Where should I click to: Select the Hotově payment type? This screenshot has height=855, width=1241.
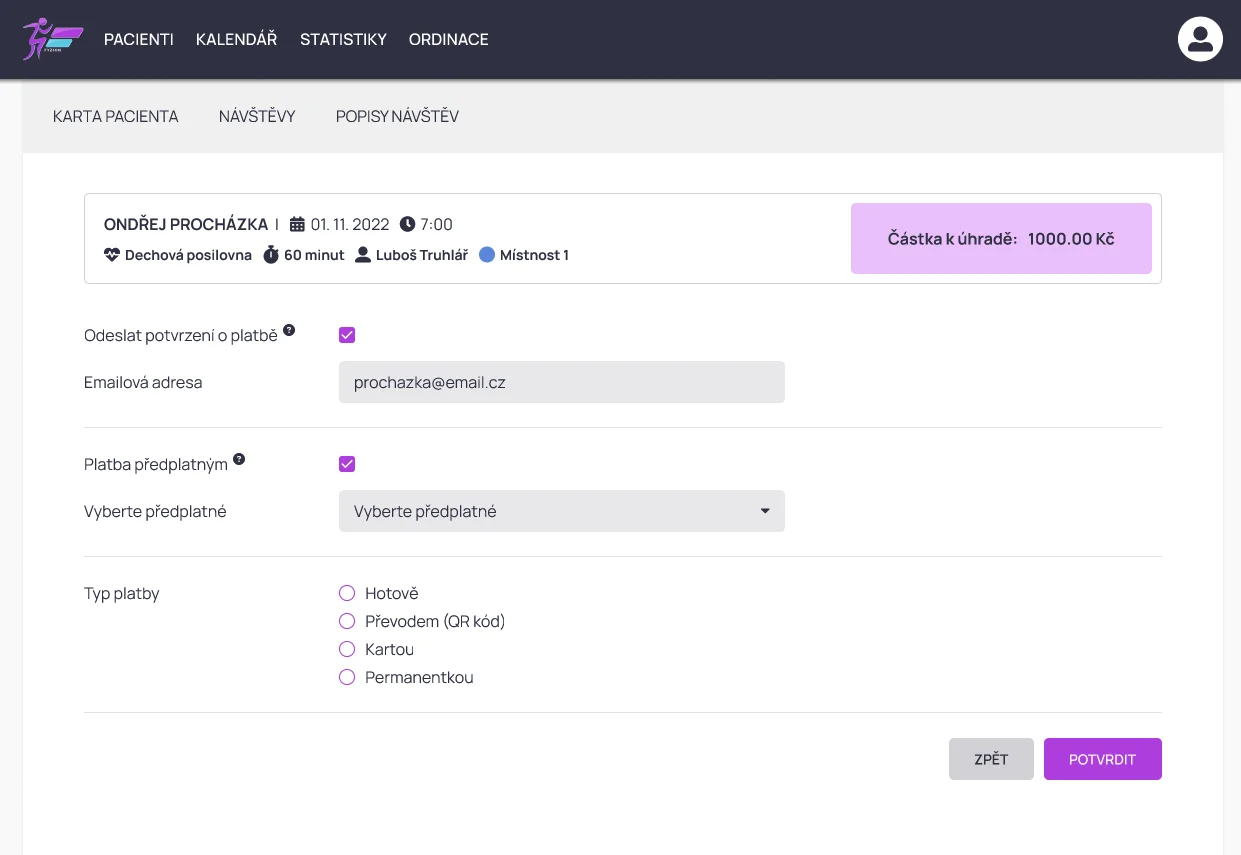(348, 594)
